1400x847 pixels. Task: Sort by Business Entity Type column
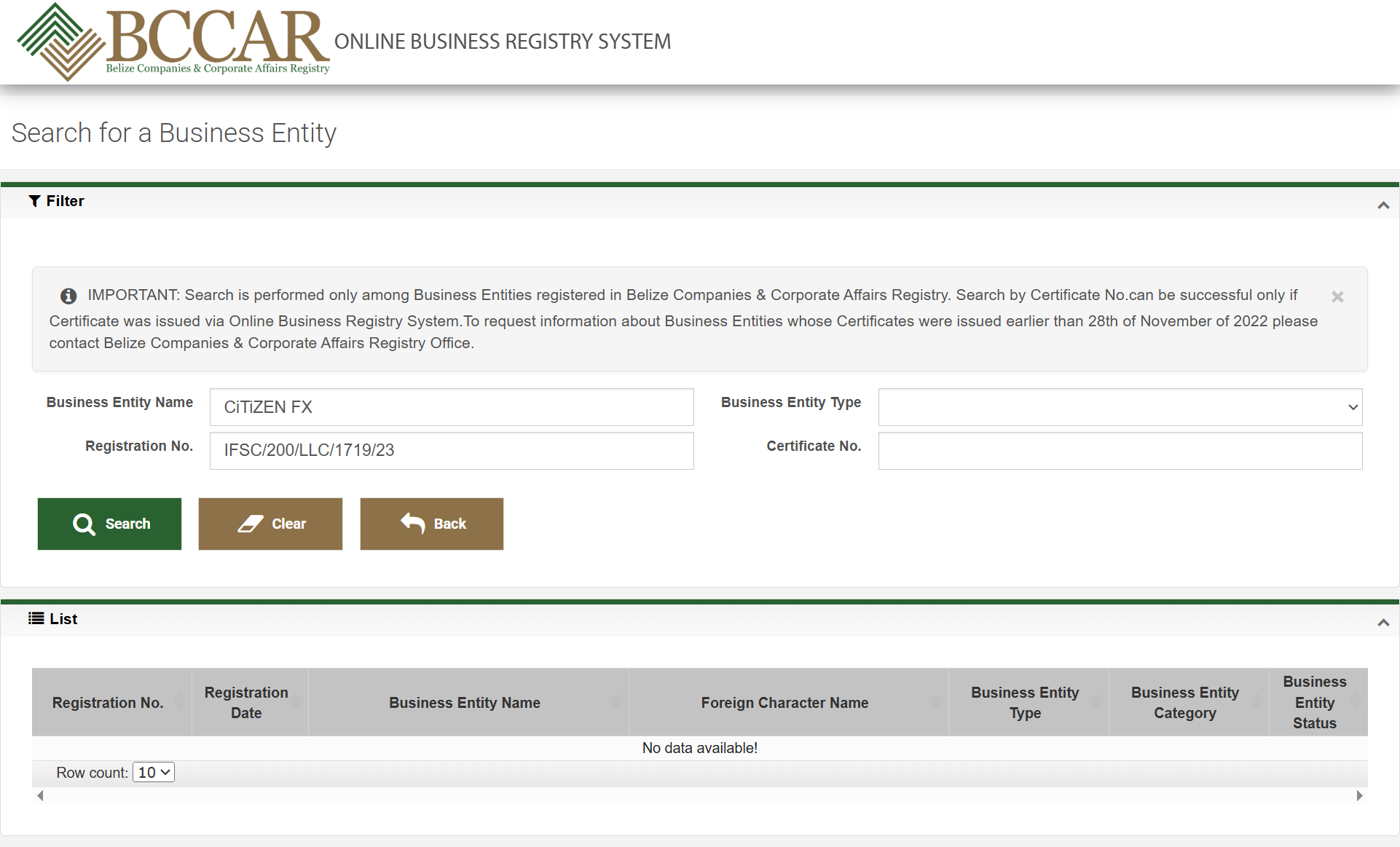pyautogui.click(x=1029, y=702)
